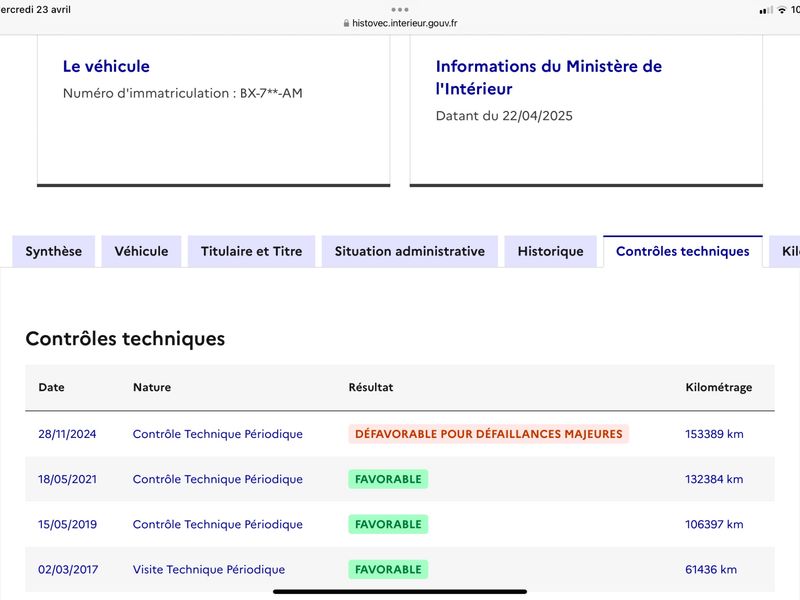
Task: Tap the lock icon beside the URL
Action: [x=346, y=23]
